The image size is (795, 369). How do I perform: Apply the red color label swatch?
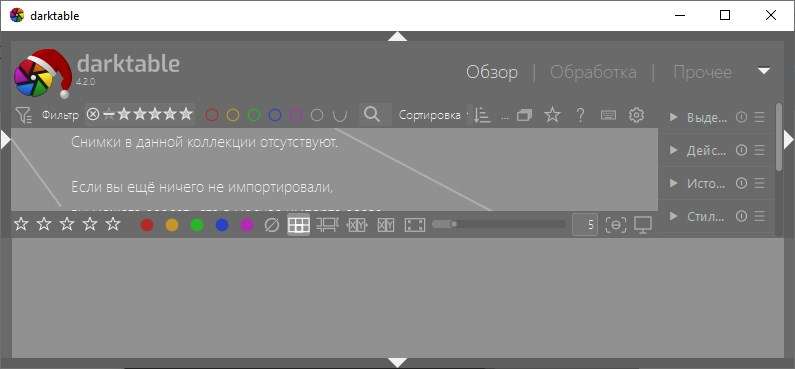[x=147, y=225]
